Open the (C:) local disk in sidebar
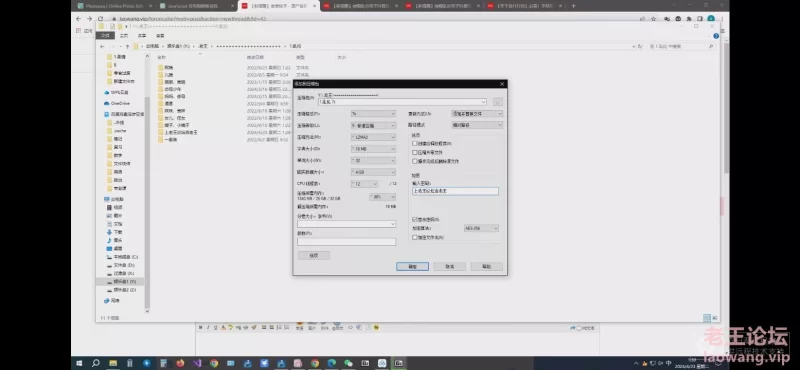This screenshot has width=800, height=370. [122, 257]
